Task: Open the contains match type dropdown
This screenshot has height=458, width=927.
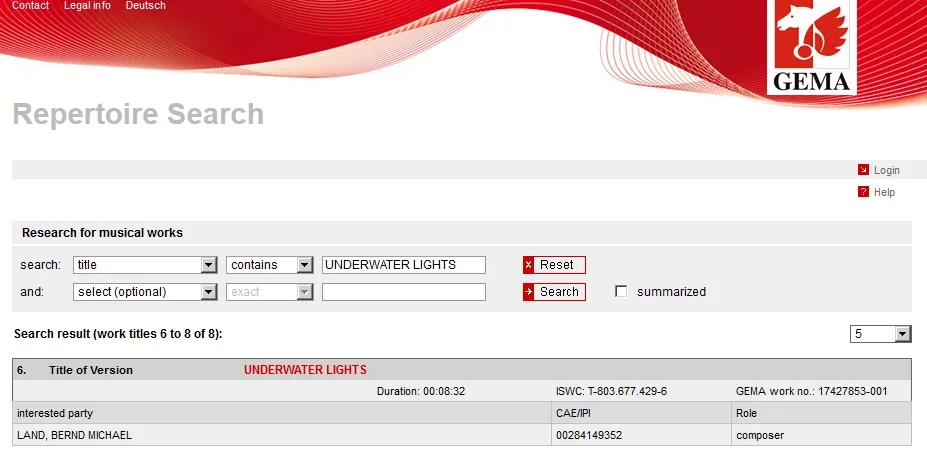Action: tap(270, 265)
